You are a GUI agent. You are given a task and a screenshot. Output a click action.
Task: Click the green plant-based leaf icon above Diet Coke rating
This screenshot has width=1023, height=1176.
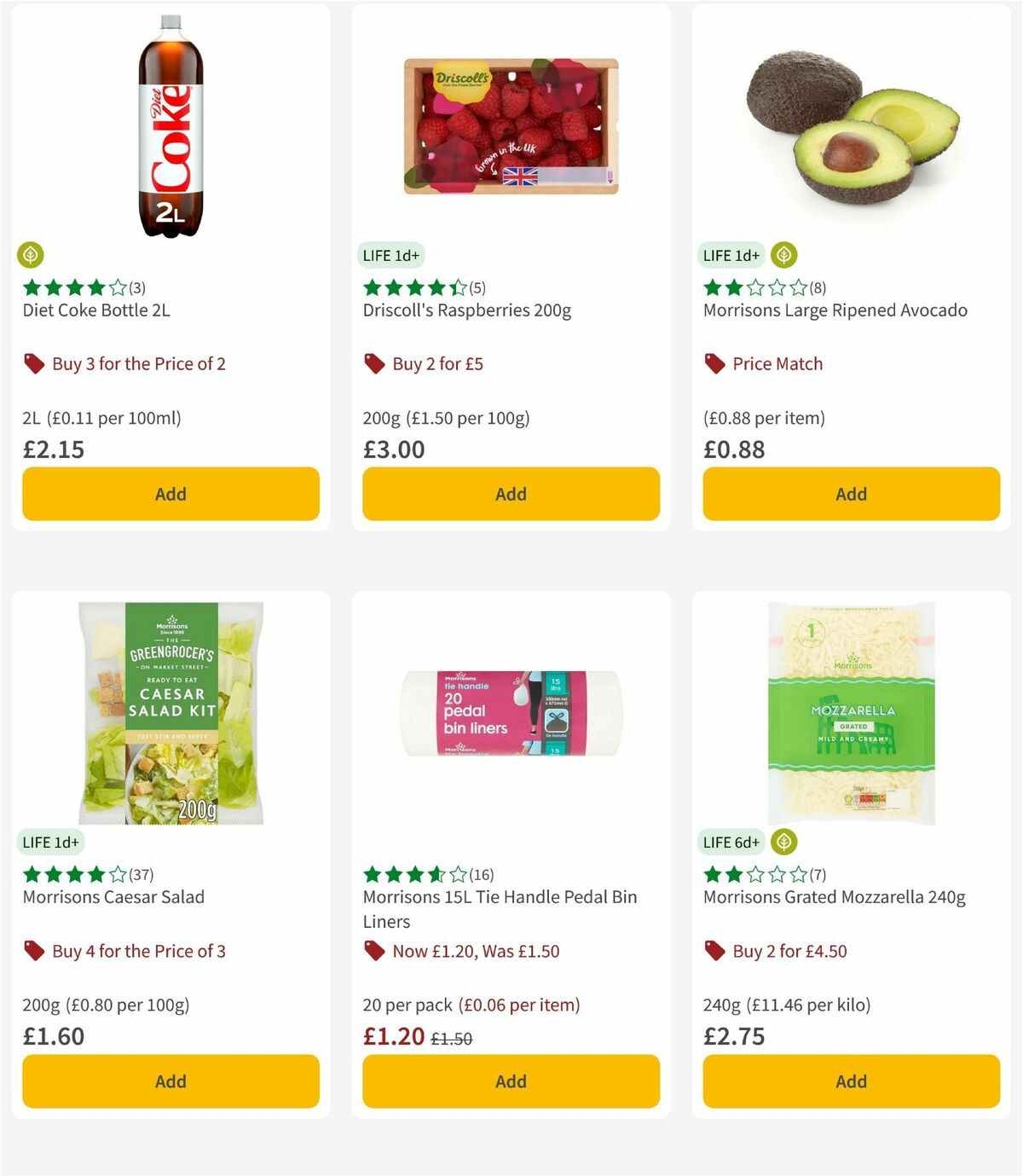coord(31,255)
